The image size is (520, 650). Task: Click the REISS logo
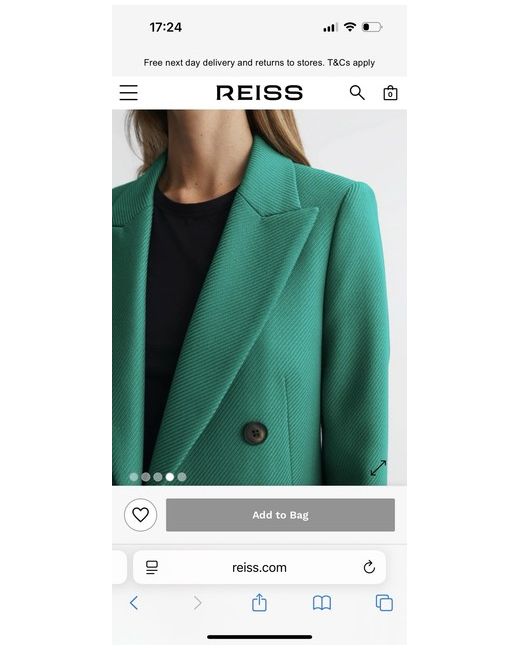(x=260, y=92)
